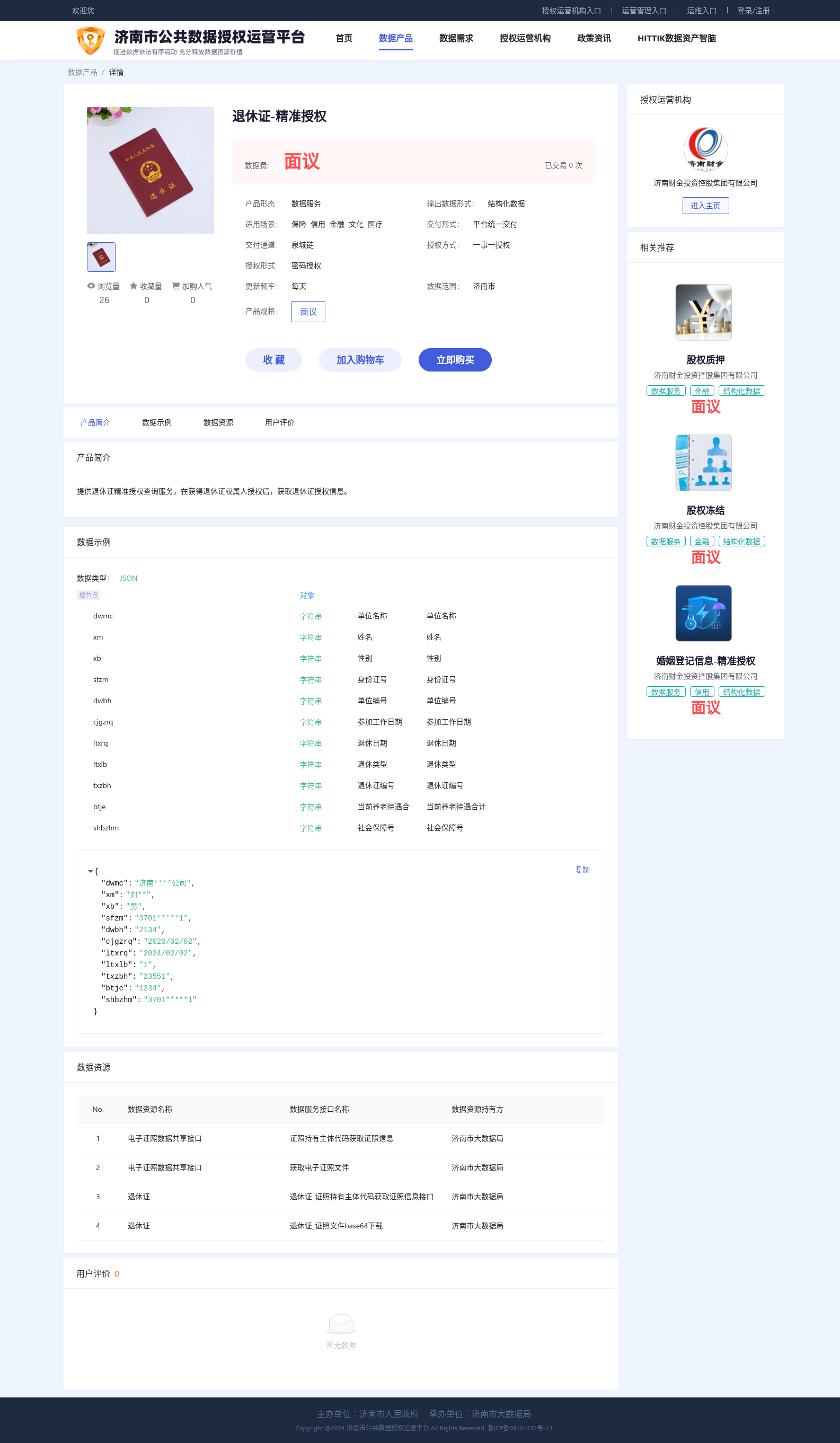Open the 运营管理入口 link
Screen dimensions: 840x1443
tap(644, 10)
